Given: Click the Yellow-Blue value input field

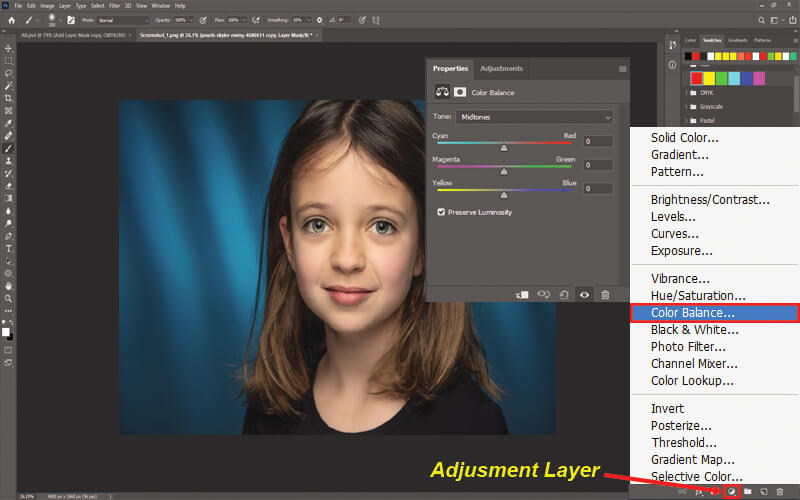Looking at the screenshot, I should coord(598,189).
